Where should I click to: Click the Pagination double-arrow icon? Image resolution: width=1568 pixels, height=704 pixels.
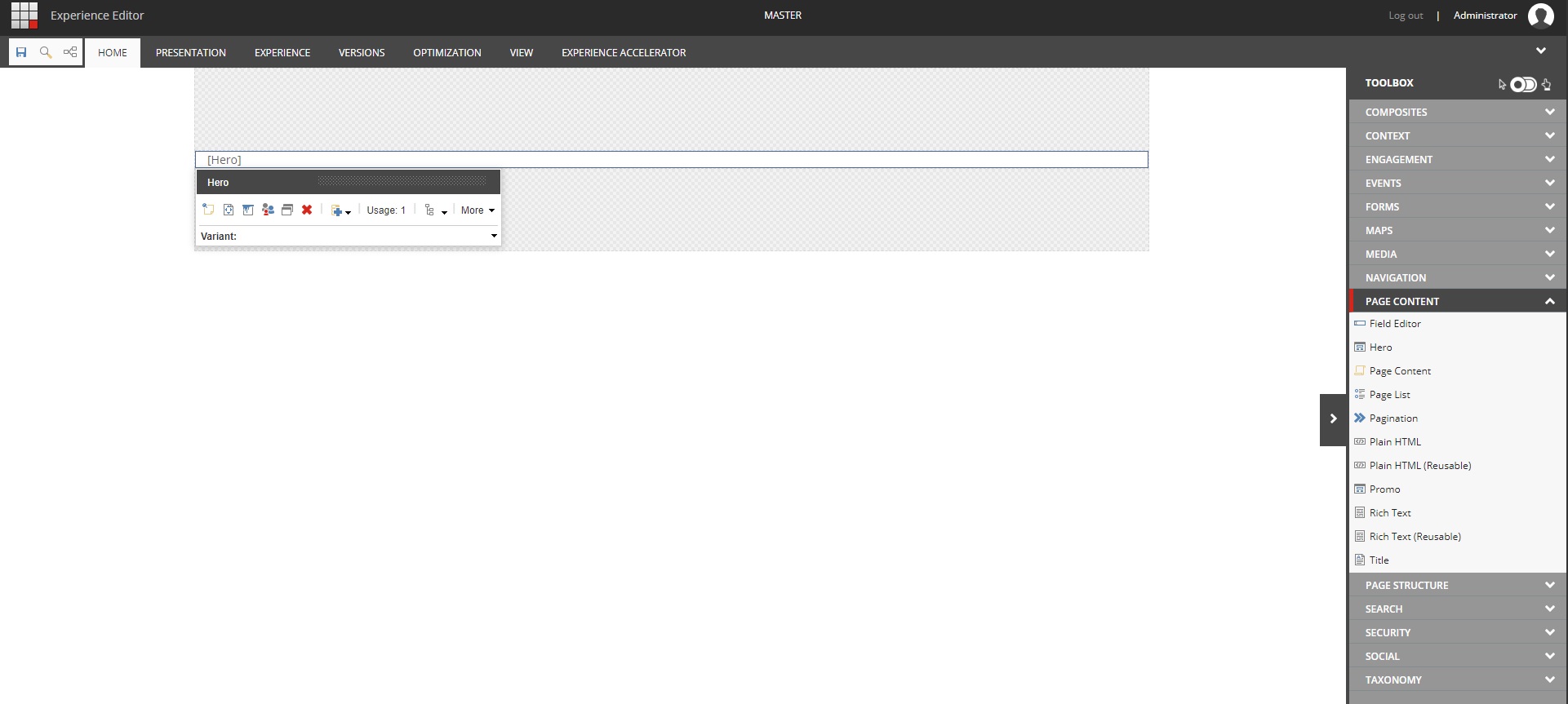point(1360,418)
